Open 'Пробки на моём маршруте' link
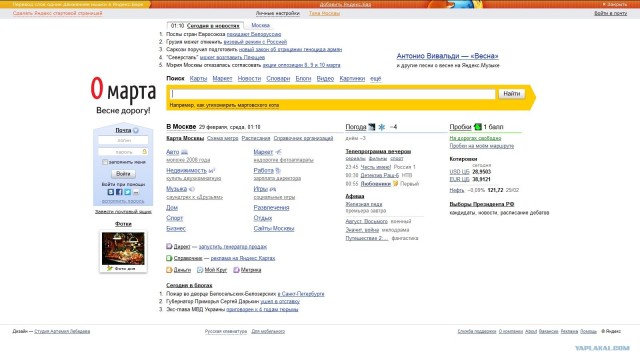 482,146
